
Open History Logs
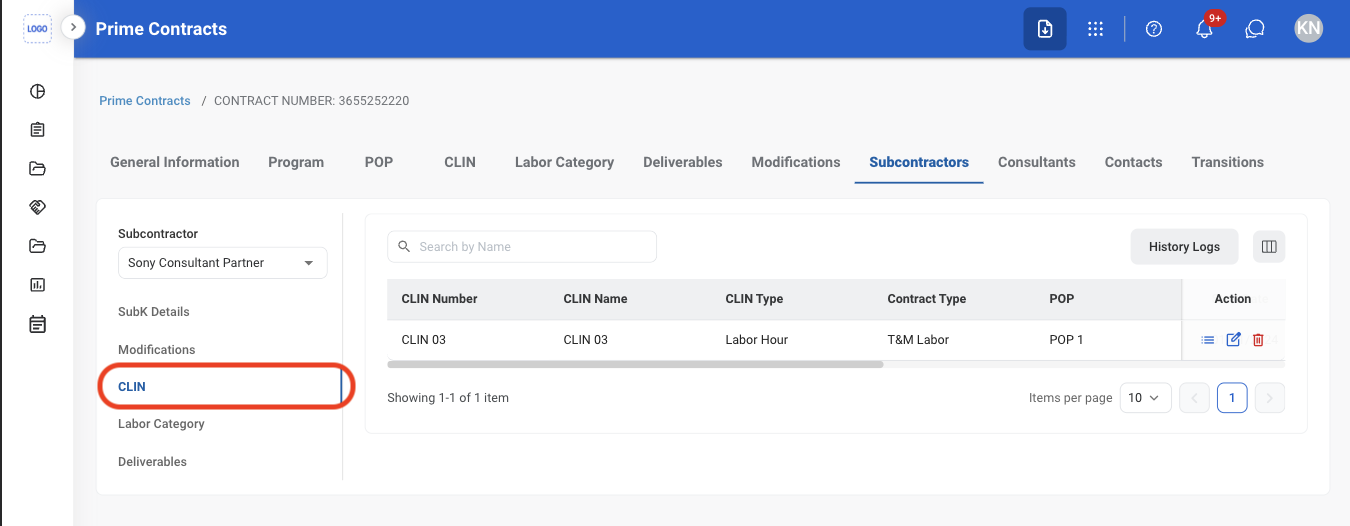[x=1184, y=247]
